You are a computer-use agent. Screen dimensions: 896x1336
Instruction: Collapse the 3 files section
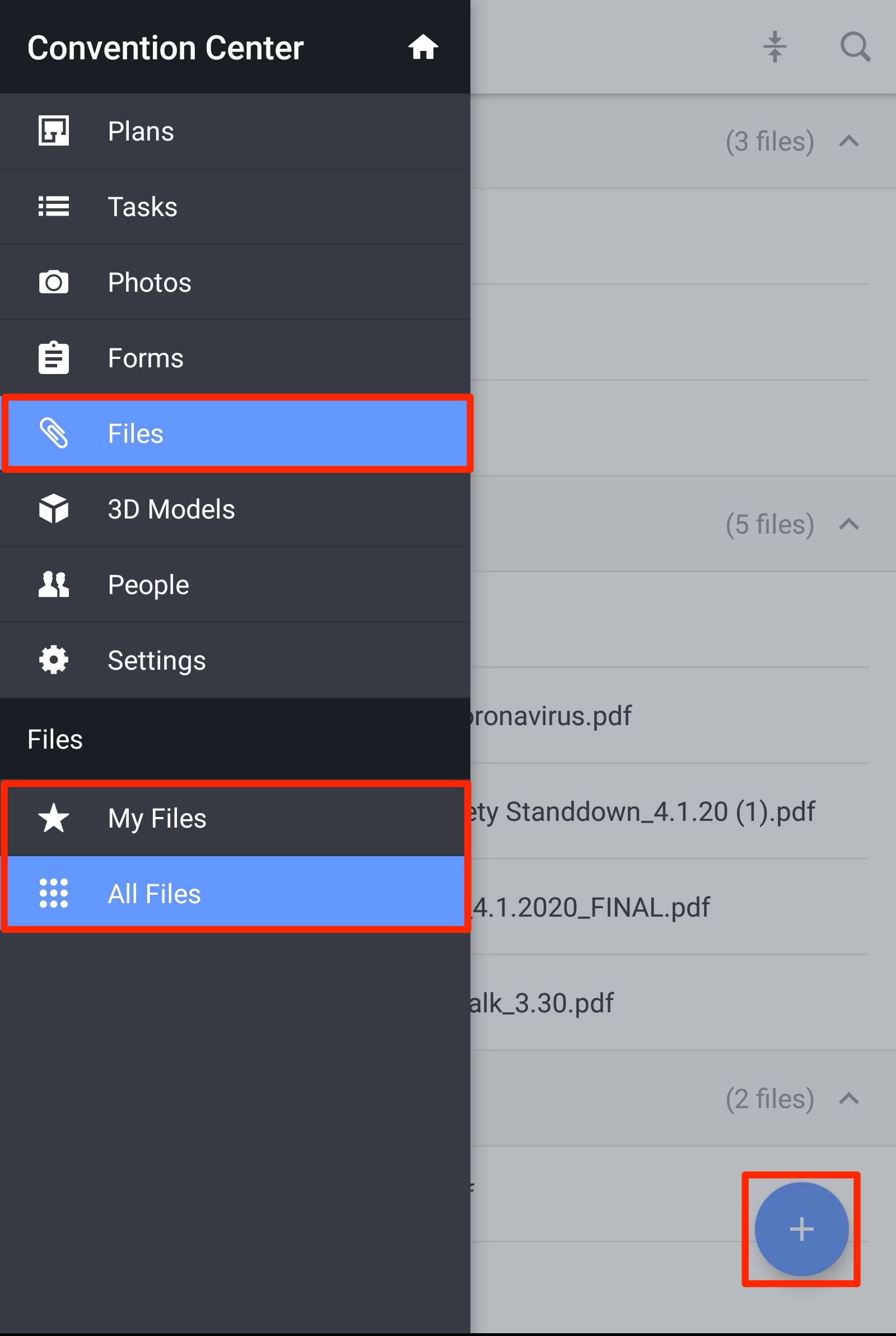pos(848,141)
